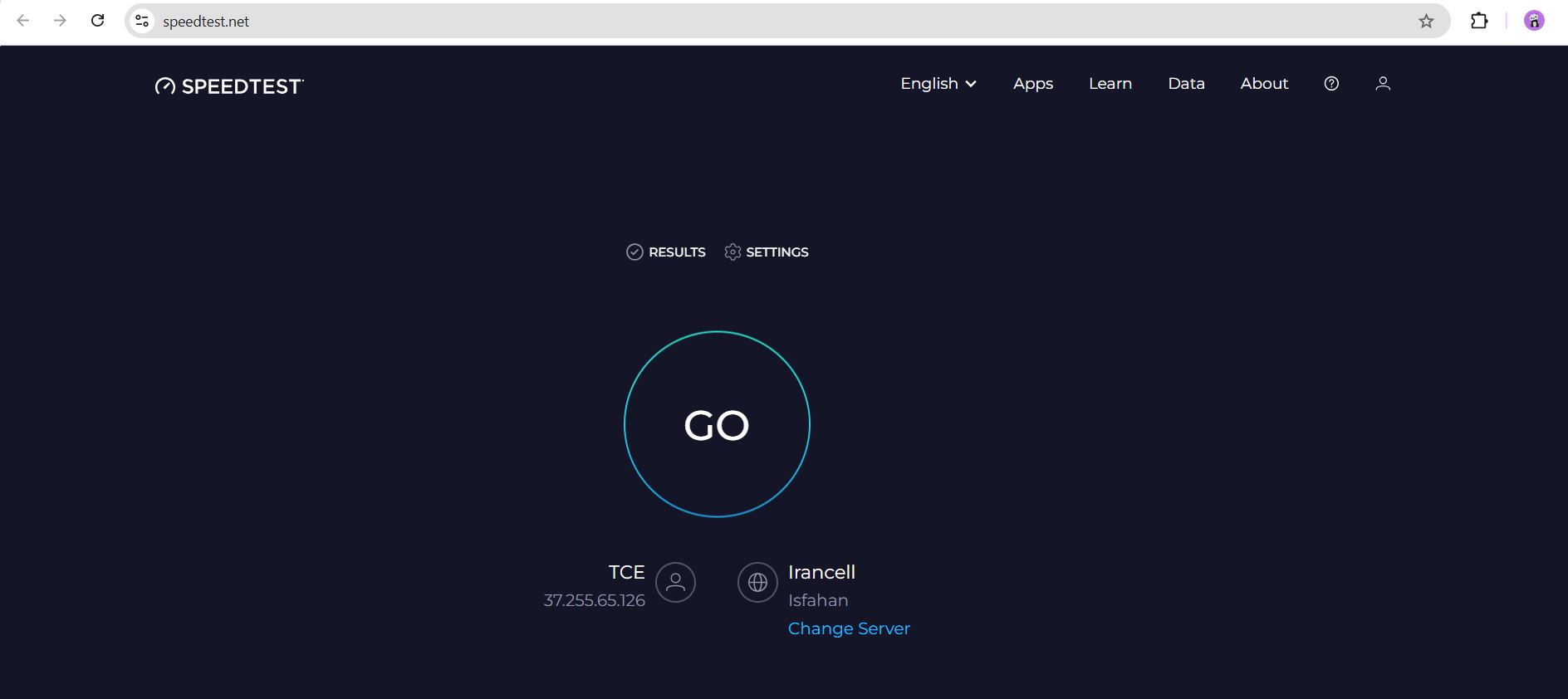The image size is (1568, 699).
Task: View the RESULTS tab
Action: pos(666,252)
